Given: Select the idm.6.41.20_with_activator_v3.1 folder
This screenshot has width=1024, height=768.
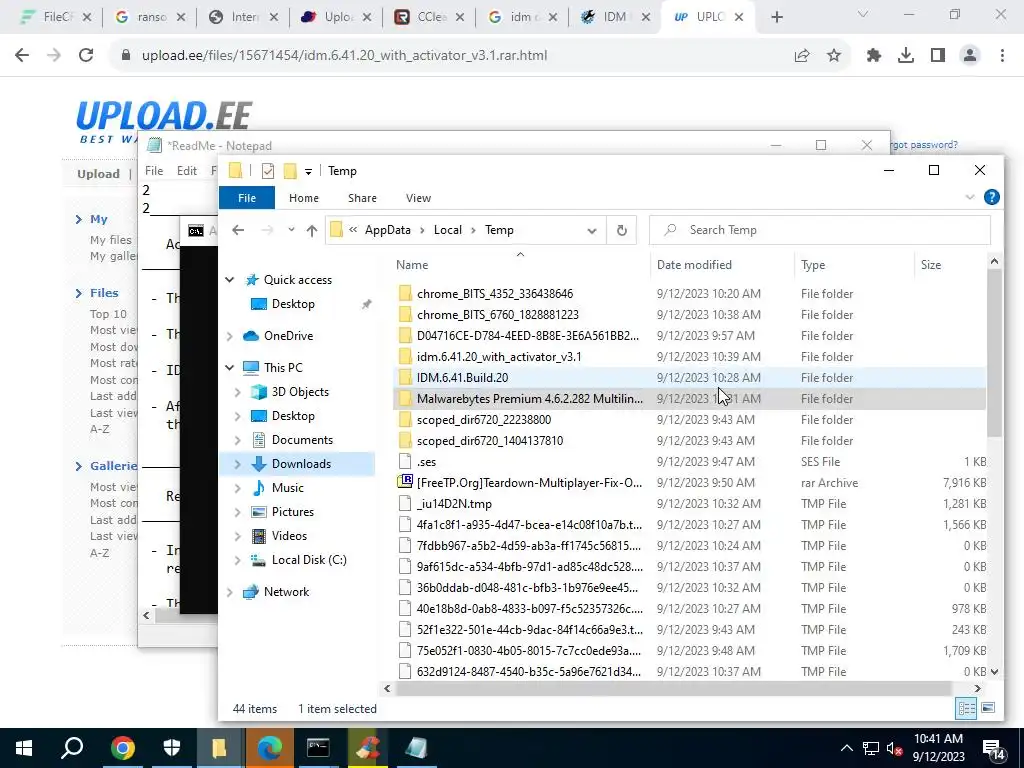Looking at the screenshot, I should click(499, 357).
